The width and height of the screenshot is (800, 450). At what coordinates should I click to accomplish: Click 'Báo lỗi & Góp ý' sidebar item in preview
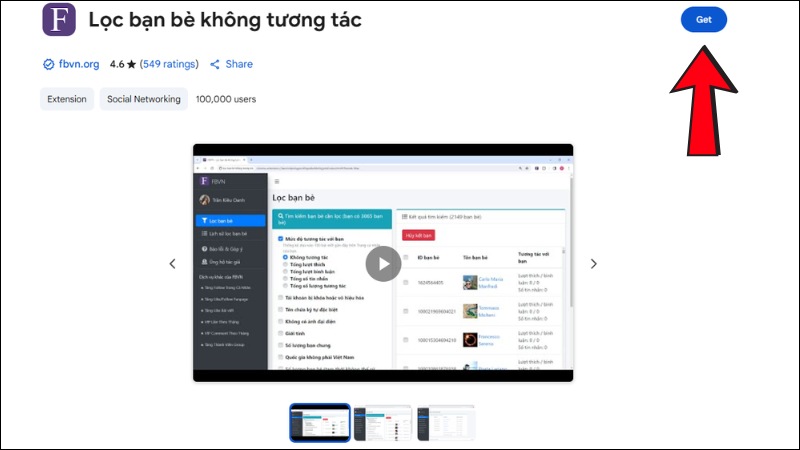(222, 249)
